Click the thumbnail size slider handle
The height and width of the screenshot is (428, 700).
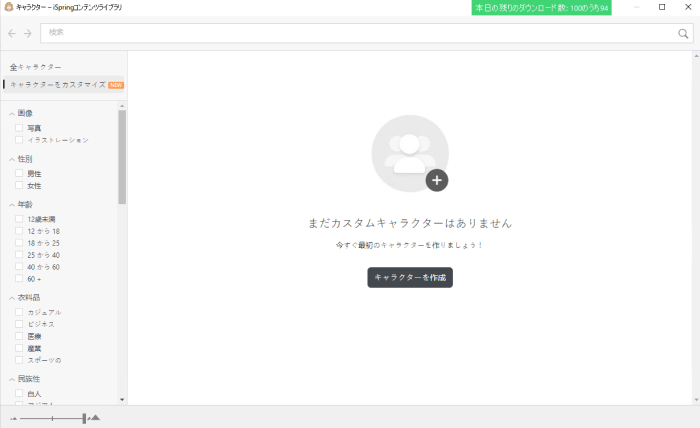pos(84,418)
